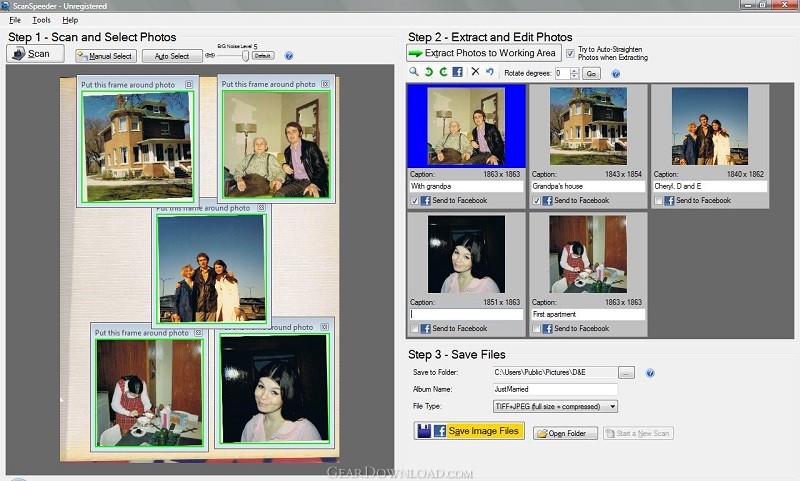The height and width of the screenshot is (481, 800).
Task: Close the frame around the dining table photo
Action: (198, 333)
